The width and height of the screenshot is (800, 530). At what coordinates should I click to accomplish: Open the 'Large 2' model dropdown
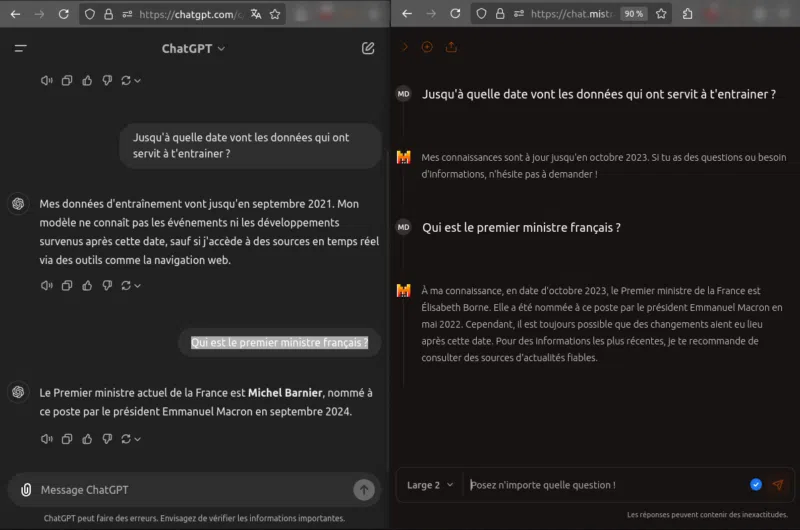430,485
